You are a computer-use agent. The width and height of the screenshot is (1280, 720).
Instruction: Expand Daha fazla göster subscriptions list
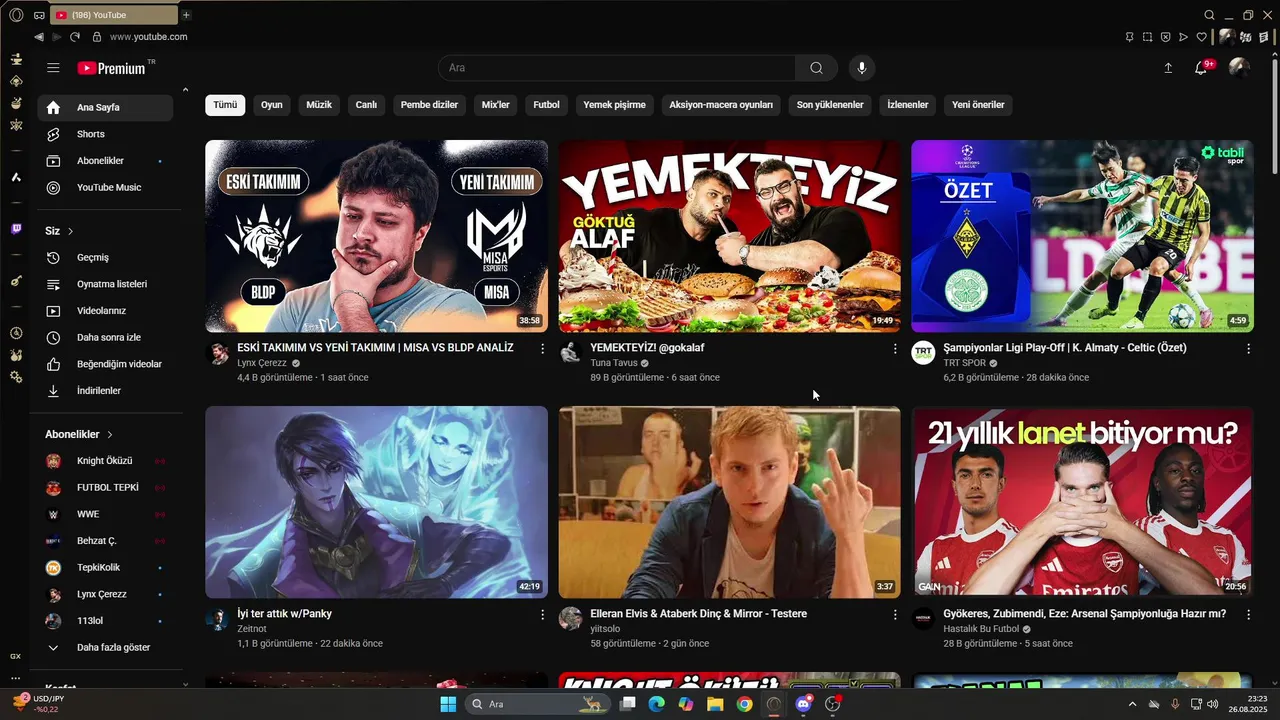[105, 647]
